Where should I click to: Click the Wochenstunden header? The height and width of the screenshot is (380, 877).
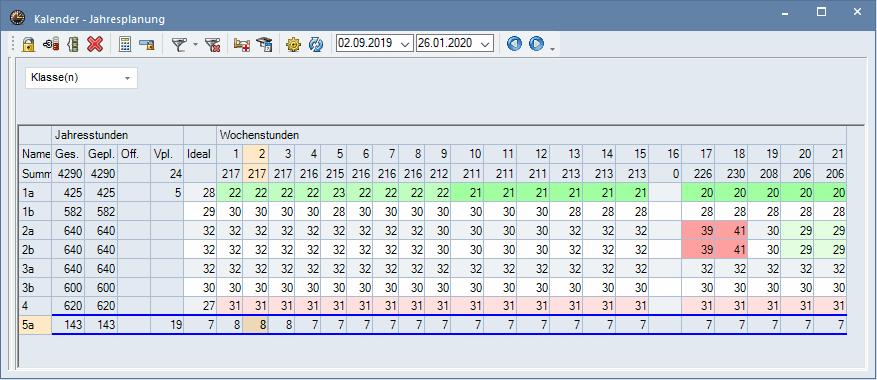click(x=531, y=135)
